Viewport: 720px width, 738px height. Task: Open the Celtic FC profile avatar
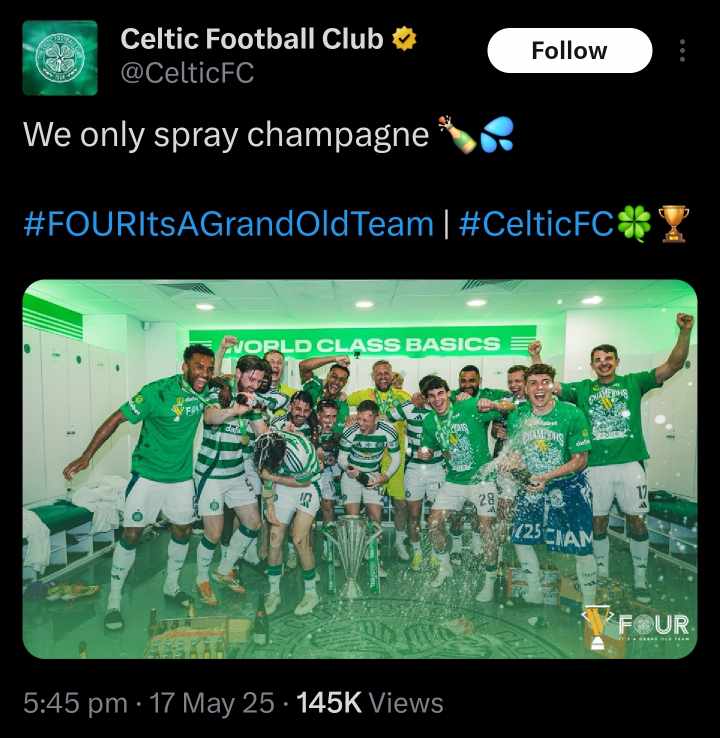pyautogui.click(x=60, y=57)
